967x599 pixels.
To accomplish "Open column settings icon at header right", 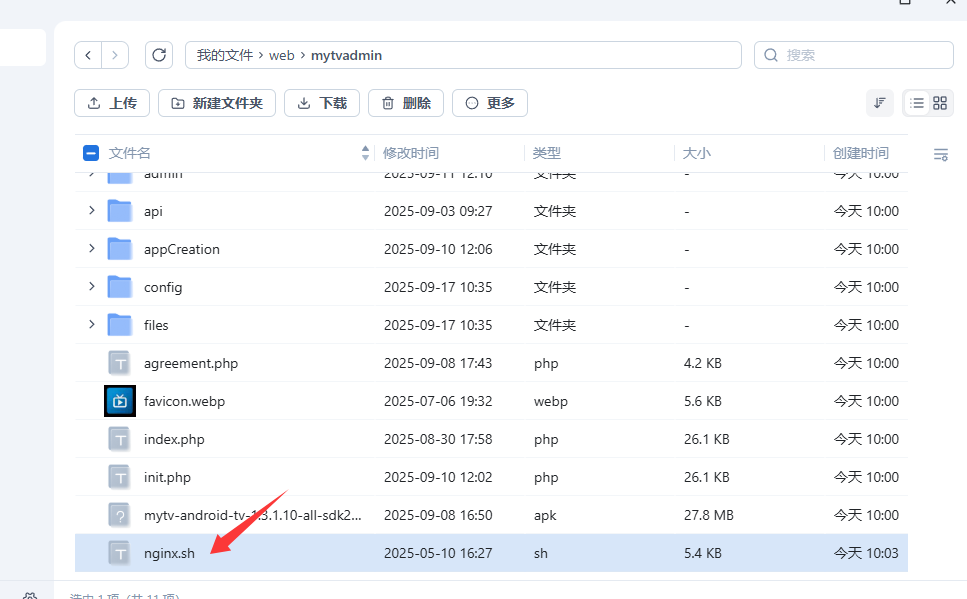I will (940, 154).
